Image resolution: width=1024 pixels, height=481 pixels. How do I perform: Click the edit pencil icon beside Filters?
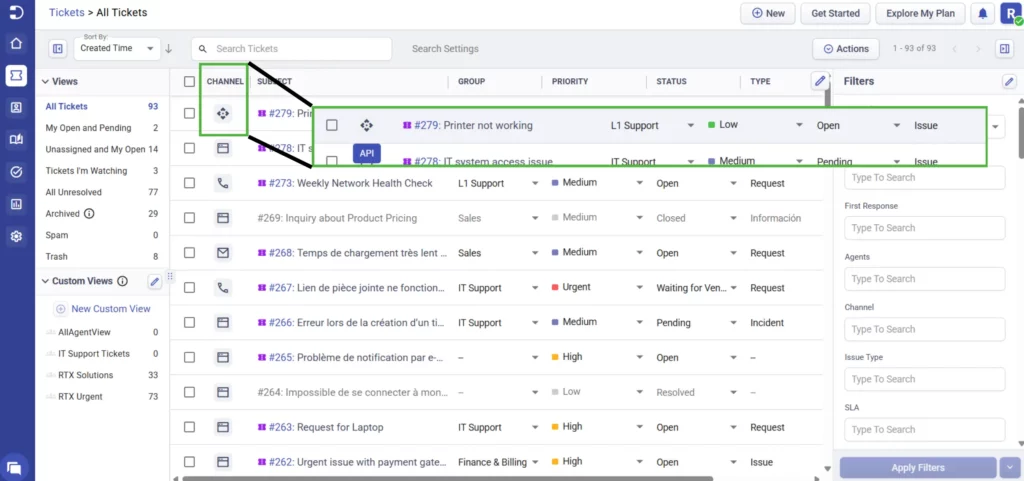click(1008, 81)
